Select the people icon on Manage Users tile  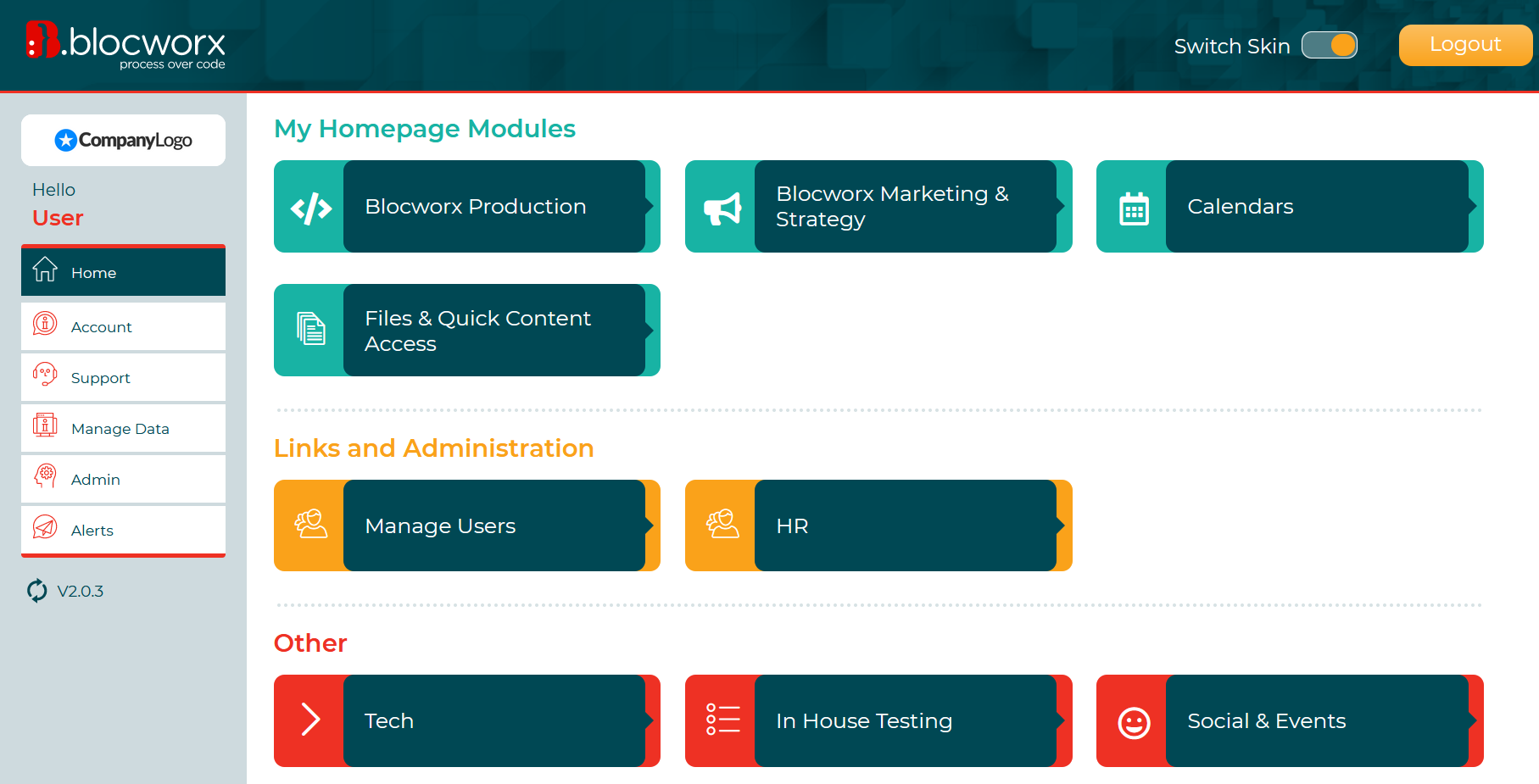[309, 525]
